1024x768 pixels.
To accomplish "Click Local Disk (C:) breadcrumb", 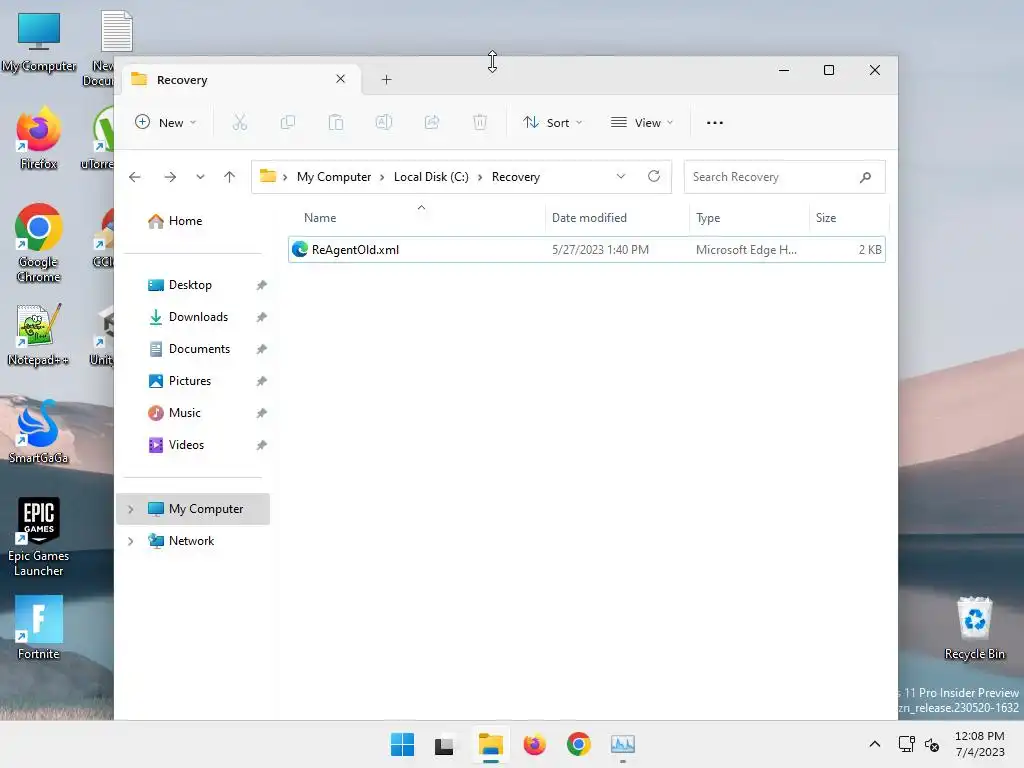I will point(431,177).
